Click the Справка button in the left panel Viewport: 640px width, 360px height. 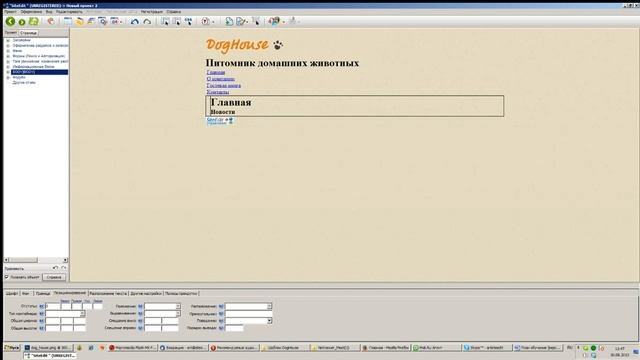tap(54, 277)
